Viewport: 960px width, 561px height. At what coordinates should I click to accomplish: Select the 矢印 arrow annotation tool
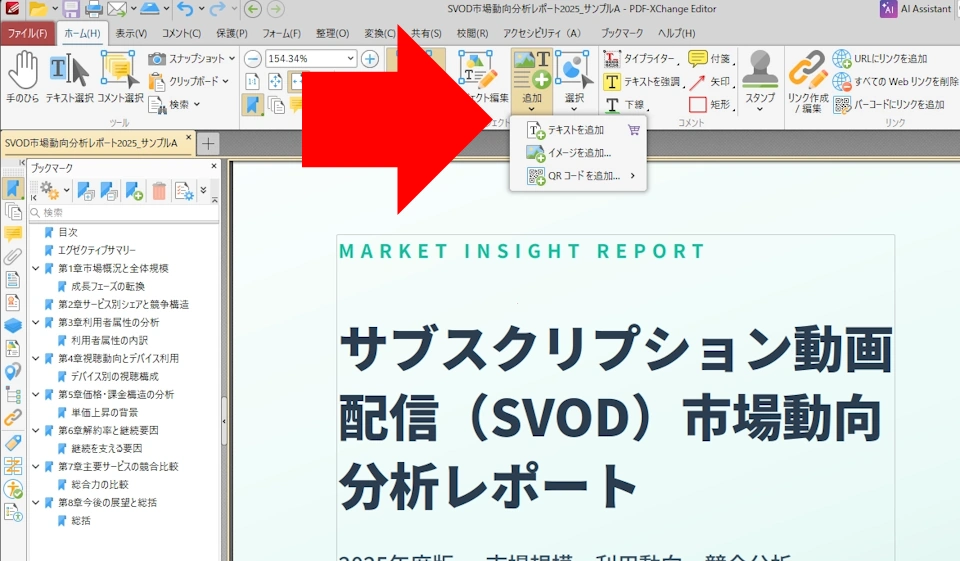click(710, 81)
